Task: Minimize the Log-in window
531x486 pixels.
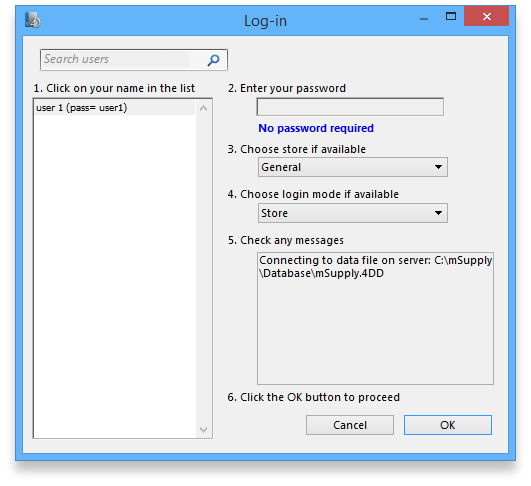Action: 424,18
